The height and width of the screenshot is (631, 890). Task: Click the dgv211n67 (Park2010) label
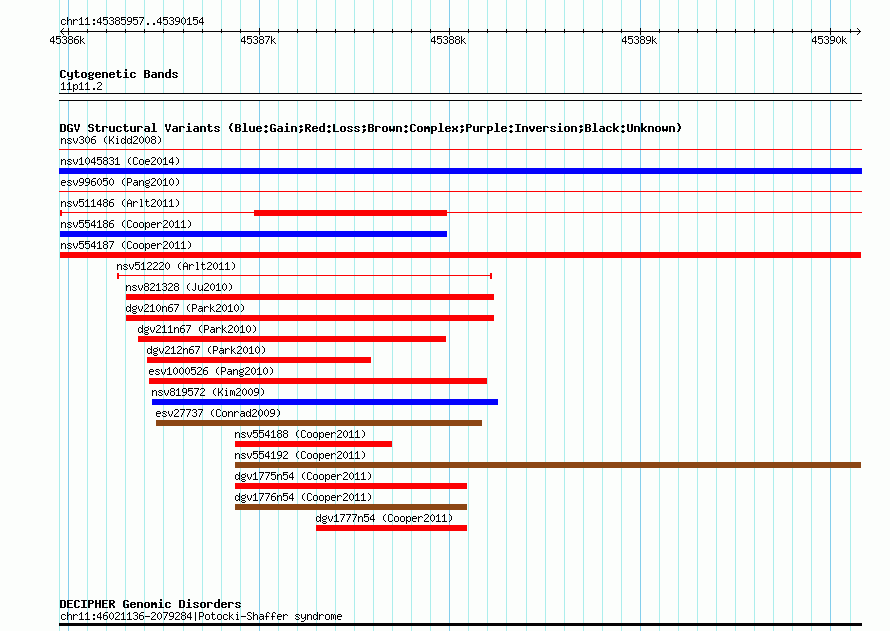coord(197,329)
